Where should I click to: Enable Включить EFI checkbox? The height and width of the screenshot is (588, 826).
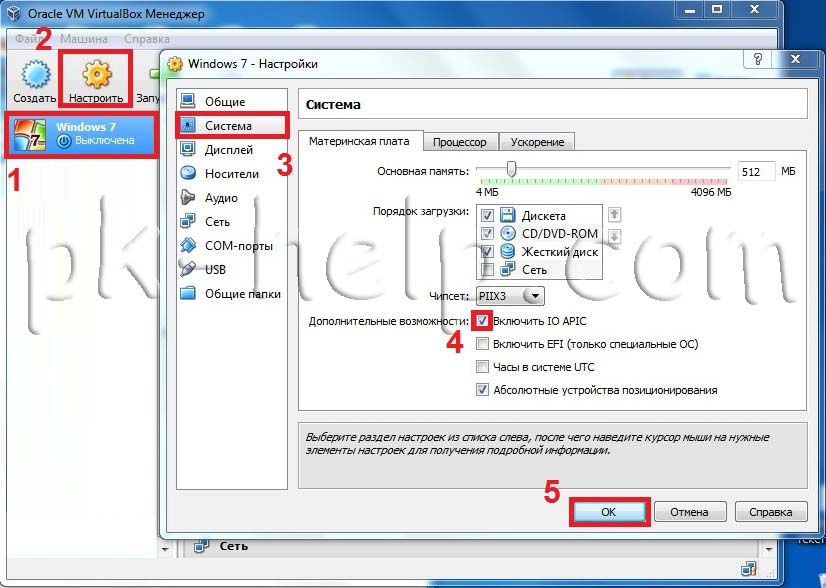pos(482,344)
